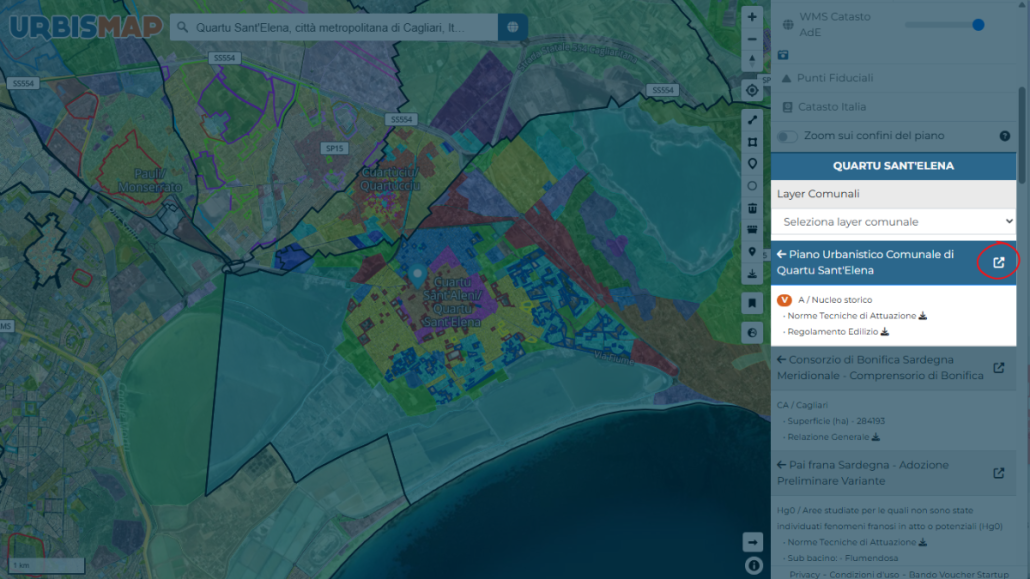Click the QUARTU SANT'ELENA header
The image size is (1030, 579).
[x=893, y=166]
